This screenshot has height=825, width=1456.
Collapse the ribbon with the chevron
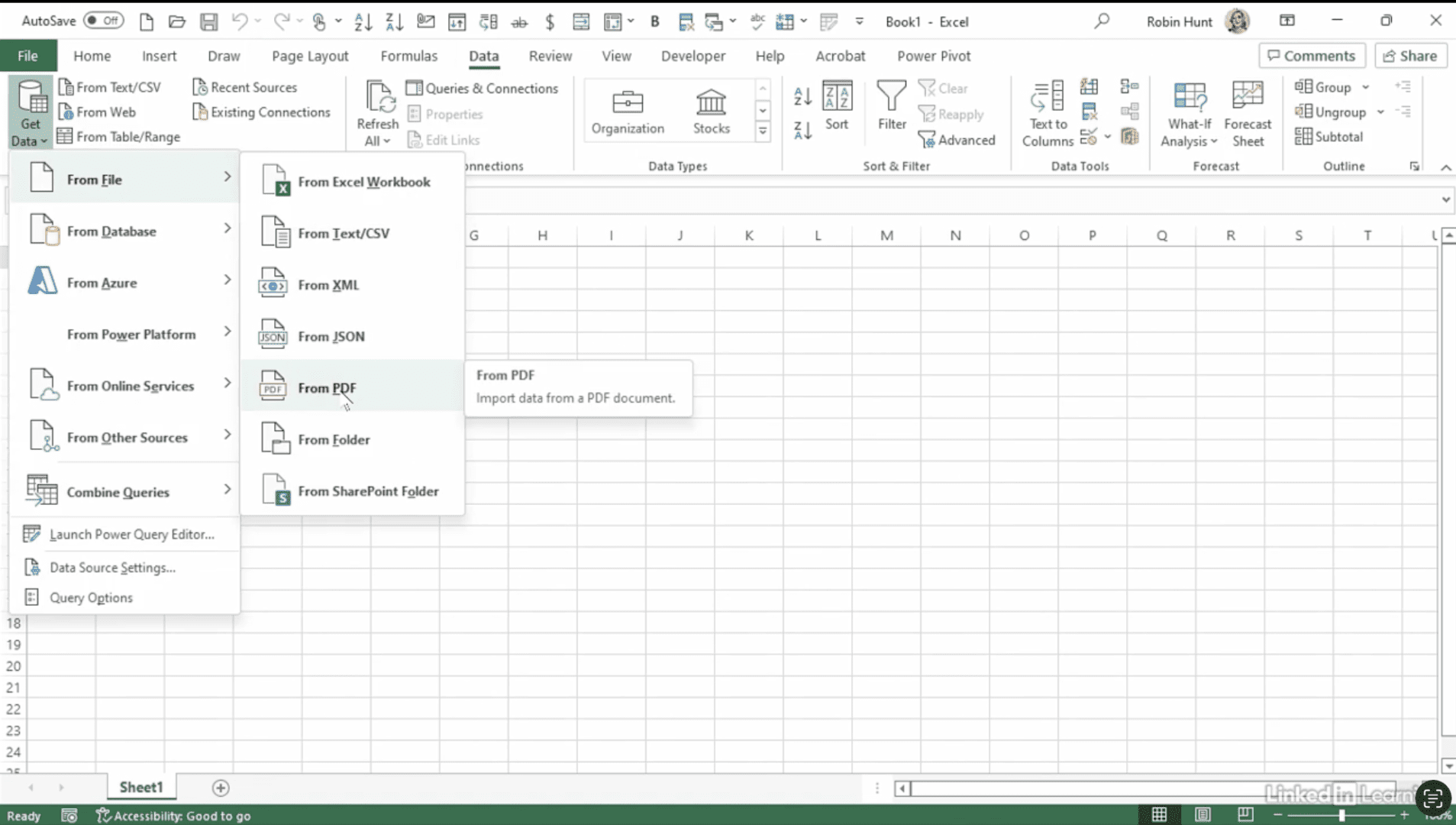(x=1445, y=167)
